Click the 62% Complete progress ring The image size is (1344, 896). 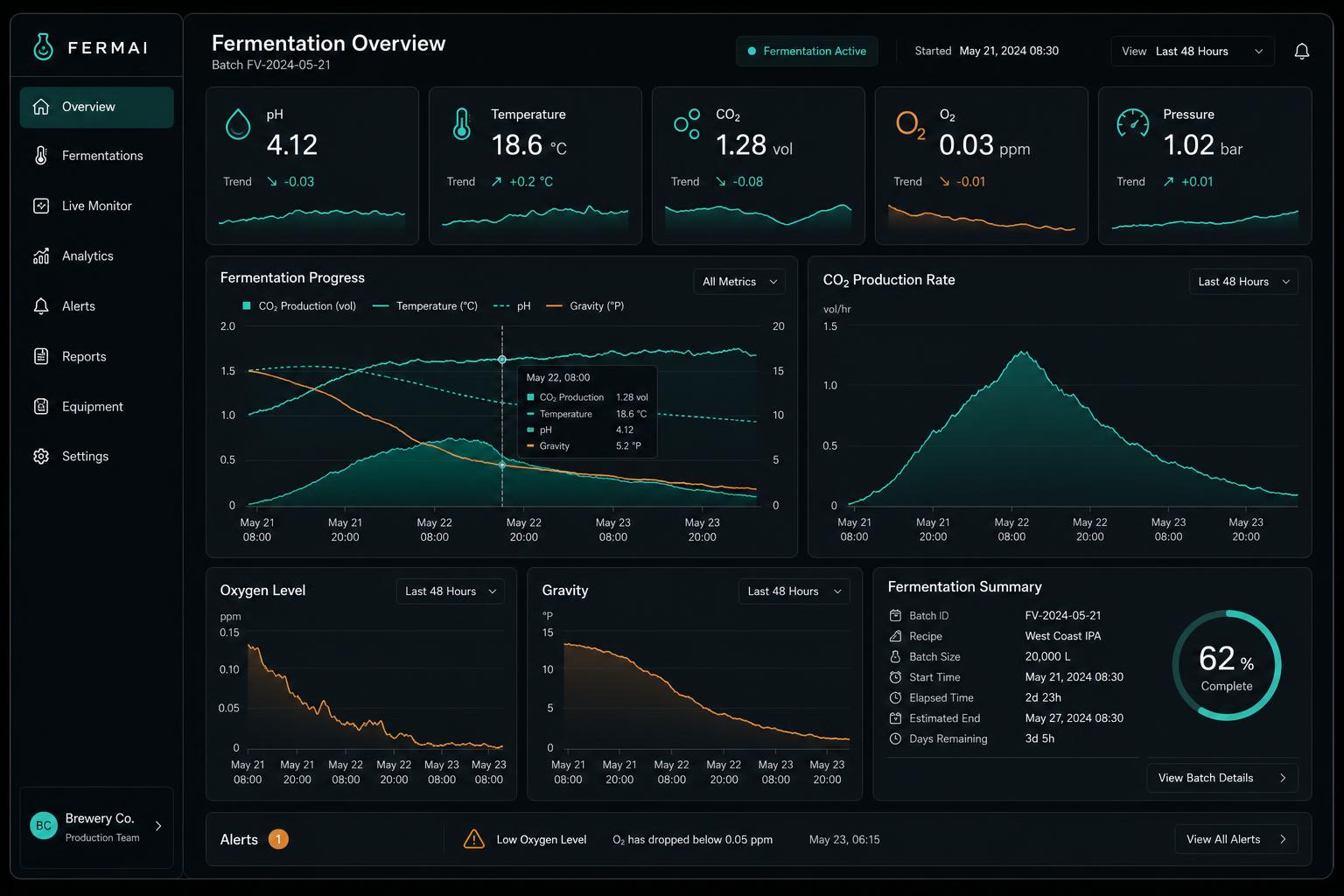pos(1227,665)
